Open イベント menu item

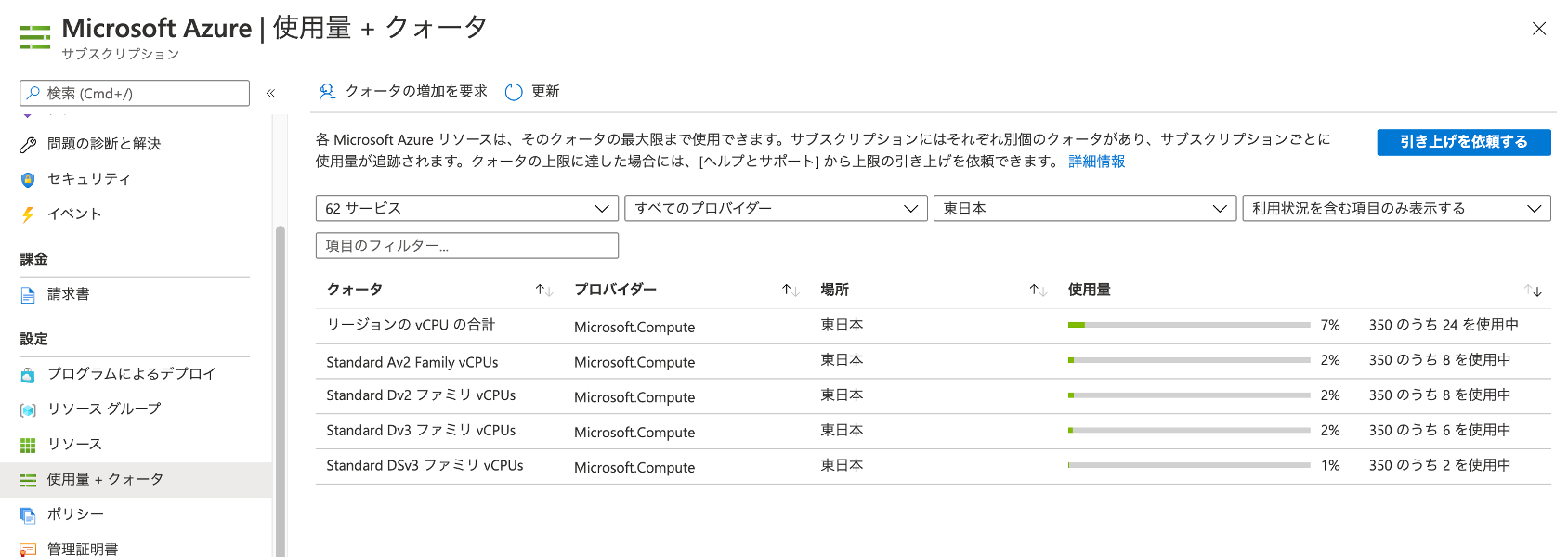coord(74,214)
